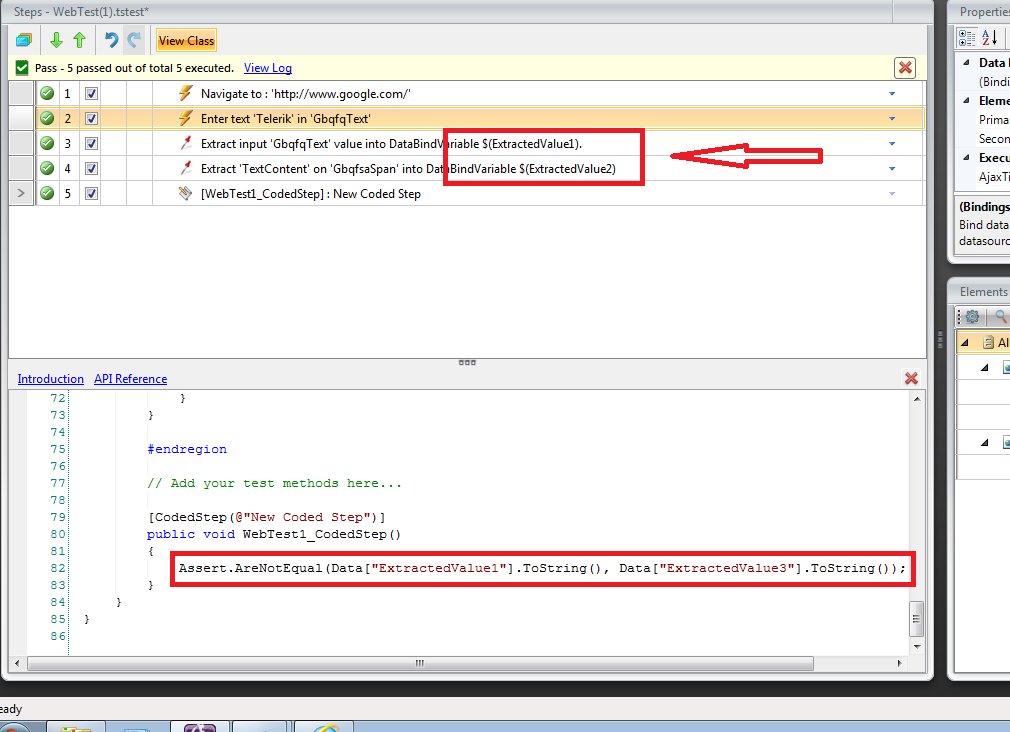1010x732 pixels.
Task: Expand row 5 with the chevron marker
Action: click(21, 193)
